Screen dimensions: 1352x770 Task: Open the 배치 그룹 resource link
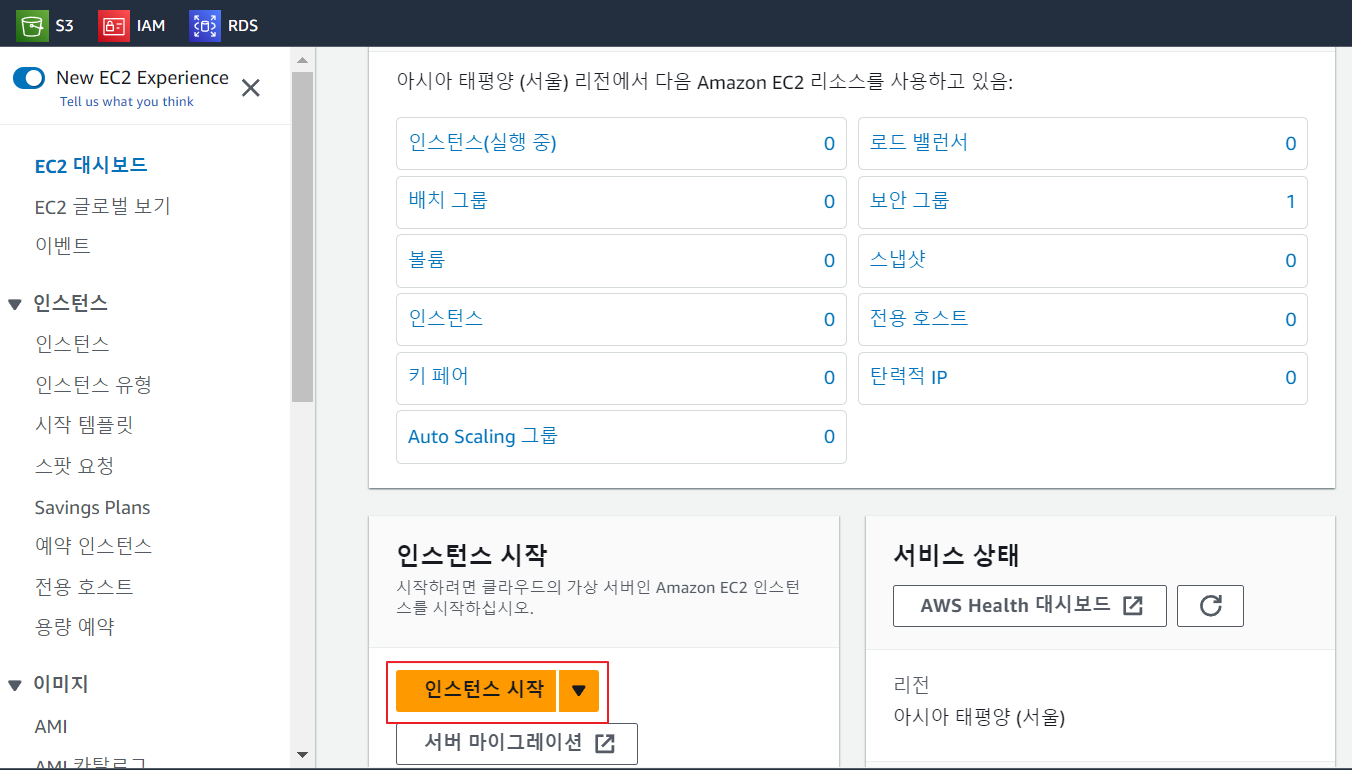(x=448, y=201)
